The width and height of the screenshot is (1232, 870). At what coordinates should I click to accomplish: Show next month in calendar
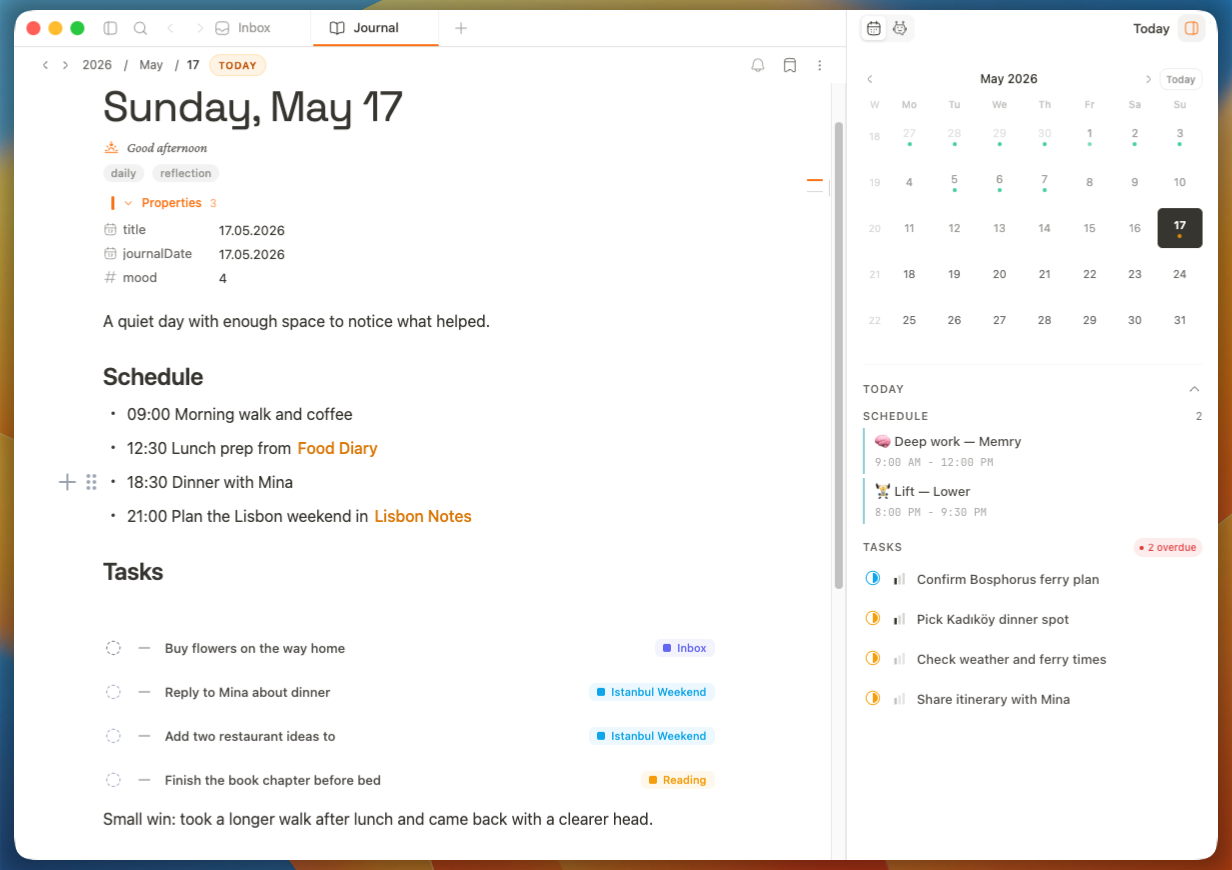click(x=1148, y=79)
